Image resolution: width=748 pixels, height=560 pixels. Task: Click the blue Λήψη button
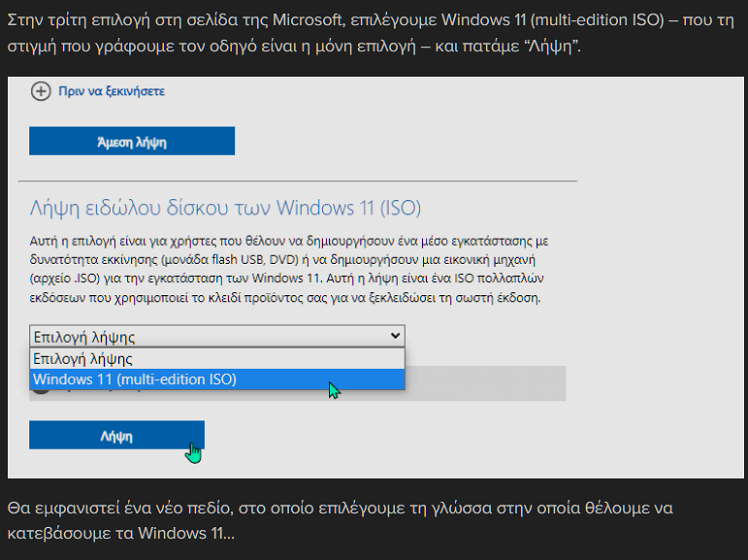pos(117,435)
